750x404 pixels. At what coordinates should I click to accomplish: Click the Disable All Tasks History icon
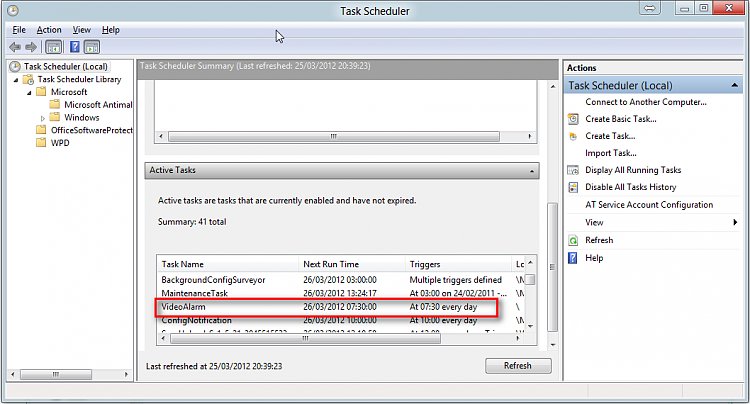coord(573,187)
